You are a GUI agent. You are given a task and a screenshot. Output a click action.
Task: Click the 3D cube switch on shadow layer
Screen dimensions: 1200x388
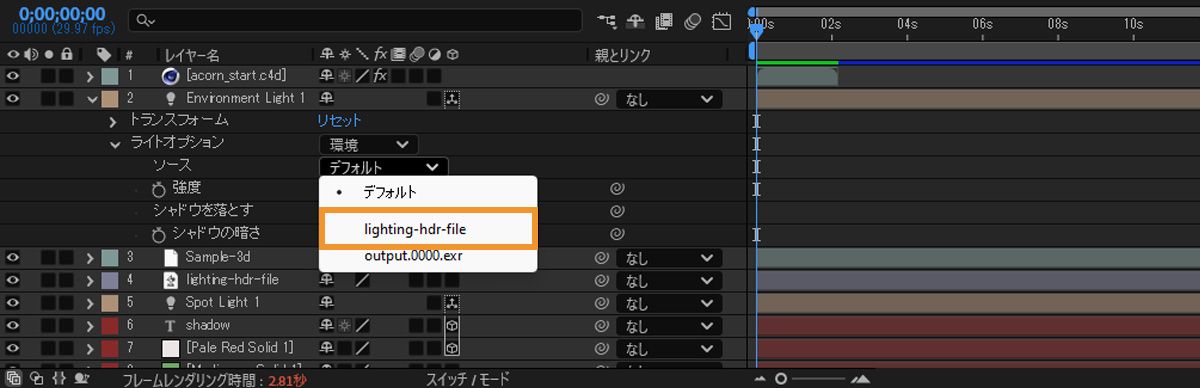[x=452, y=325]
